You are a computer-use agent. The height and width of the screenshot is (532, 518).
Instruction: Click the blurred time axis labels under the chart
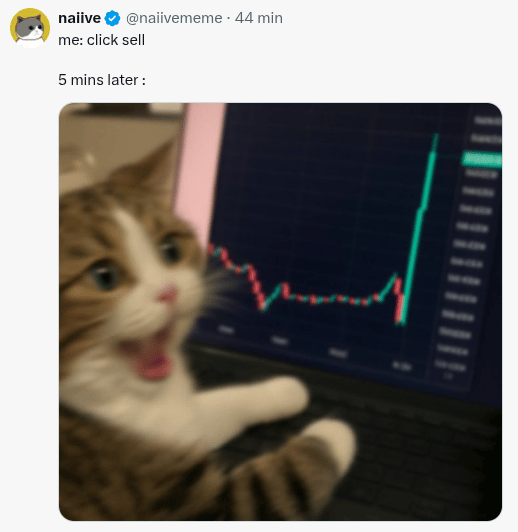pos(315,348)
